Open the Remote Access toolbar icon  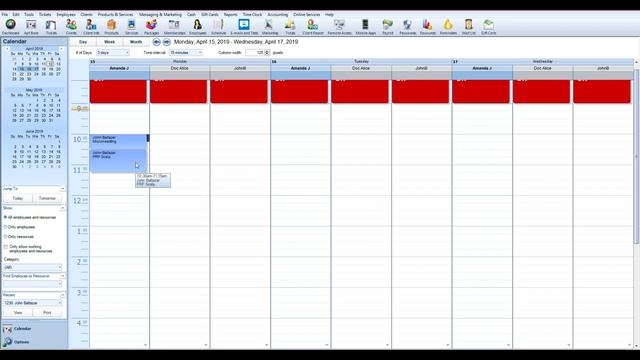tap(339, 27)
